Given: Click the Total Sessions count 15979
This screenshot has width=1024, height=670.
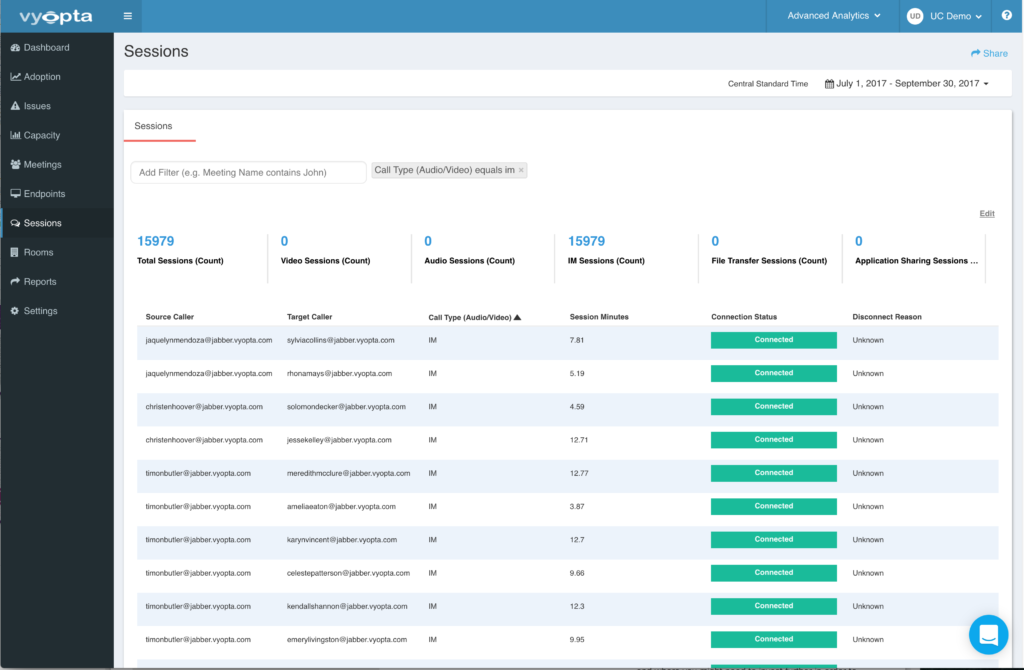Looking at the screenshot, I should tap(155, 241).
